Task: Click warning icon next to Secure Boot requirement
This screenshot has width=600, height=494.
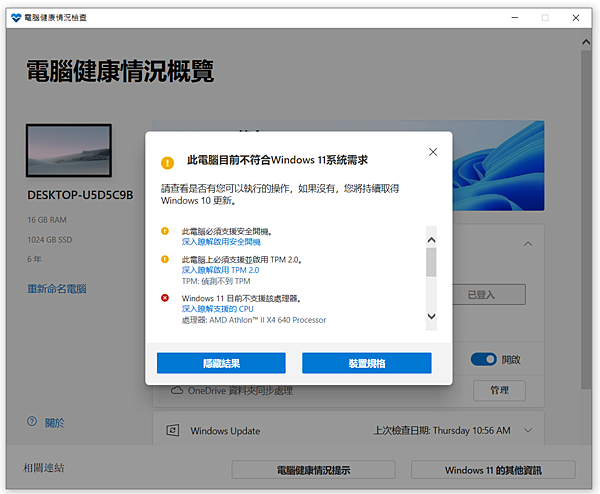Action: pyautogui.click(x=165, y=231)
